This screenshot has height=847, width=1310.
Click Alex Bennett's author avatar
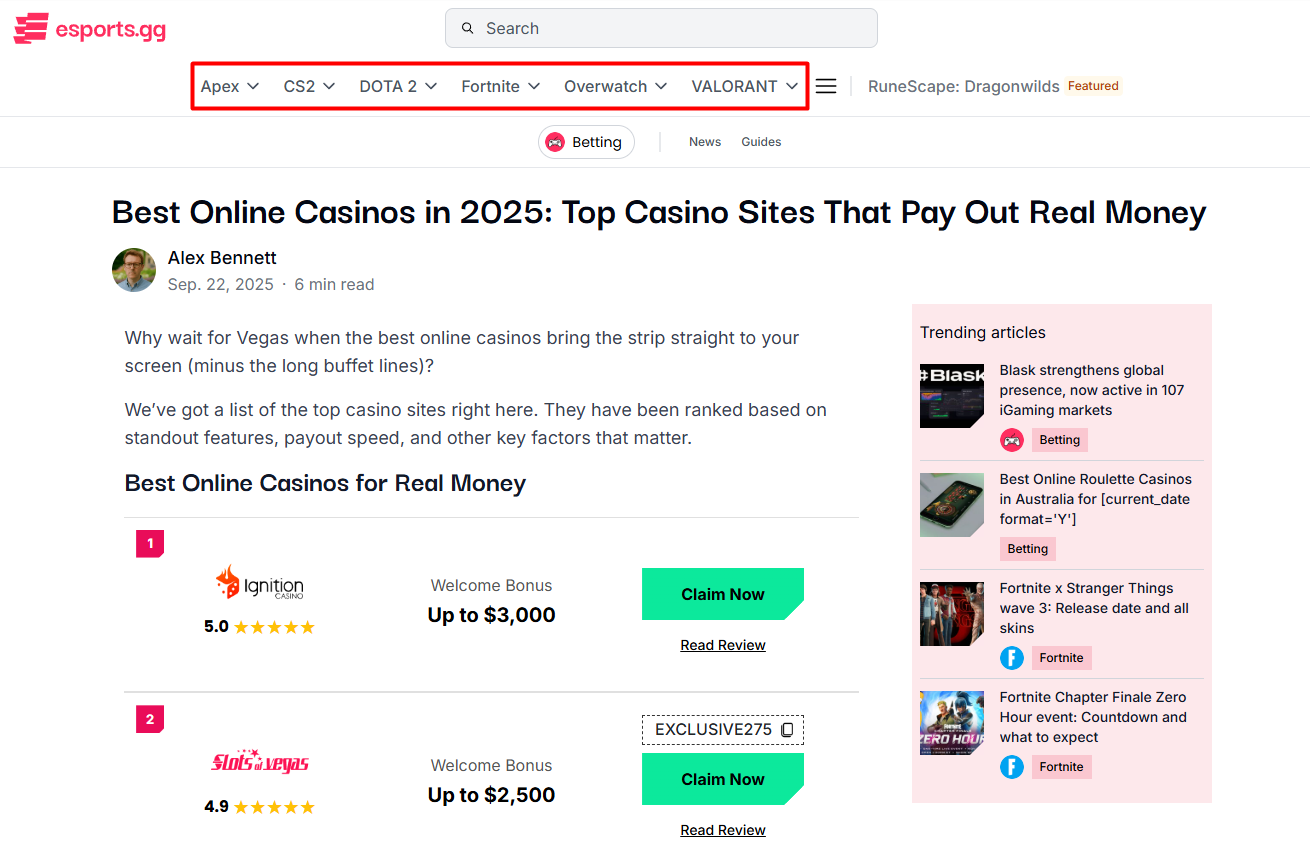pos(134,270)
